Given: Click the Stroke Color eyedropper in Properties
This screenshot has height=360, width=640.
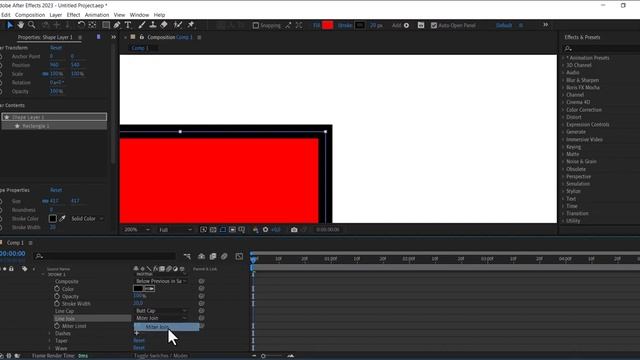Looking at the screenshot, I should tap(62, 219).
